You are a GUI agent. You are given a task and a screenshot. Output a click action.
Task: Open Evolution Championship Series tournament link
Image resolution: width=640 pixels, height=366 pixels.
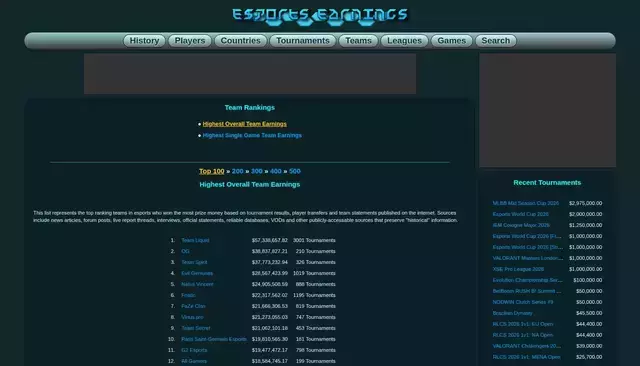(527, 280)
